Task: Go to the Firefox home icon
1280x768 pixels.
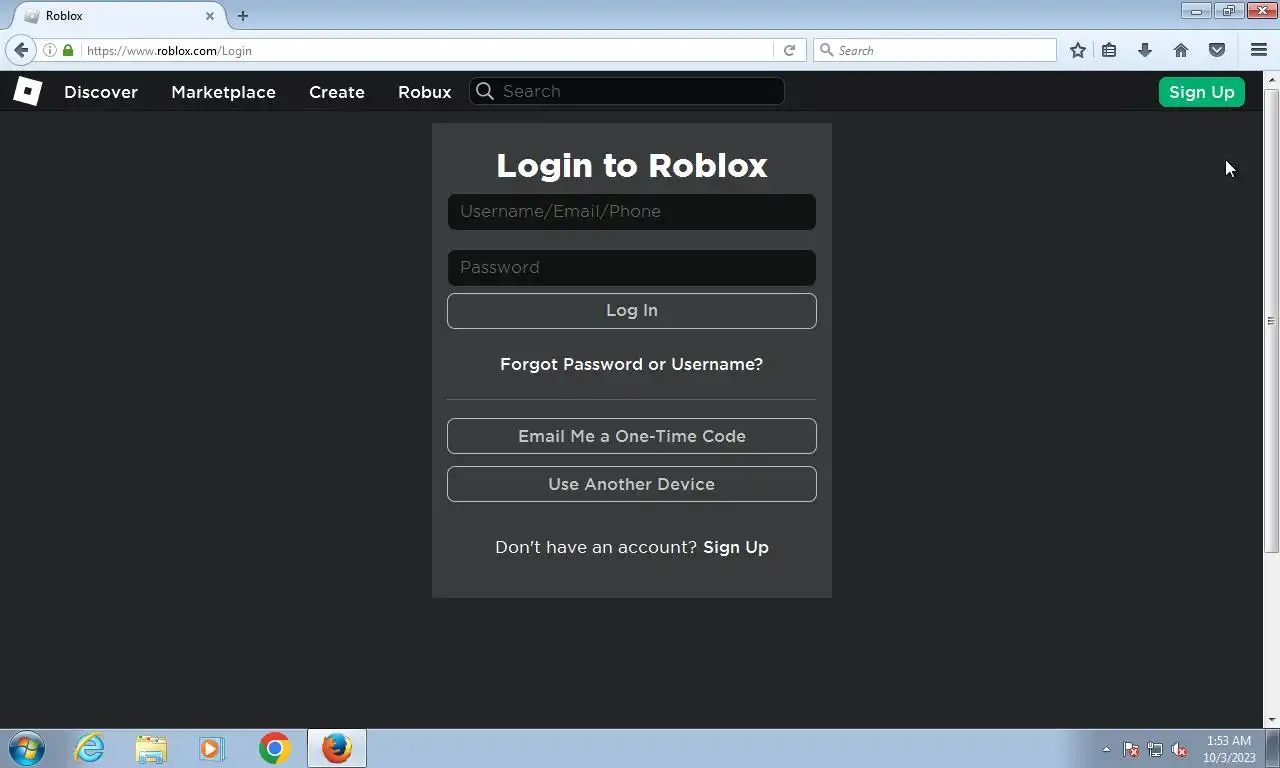Action: (x=1181, y=50)
